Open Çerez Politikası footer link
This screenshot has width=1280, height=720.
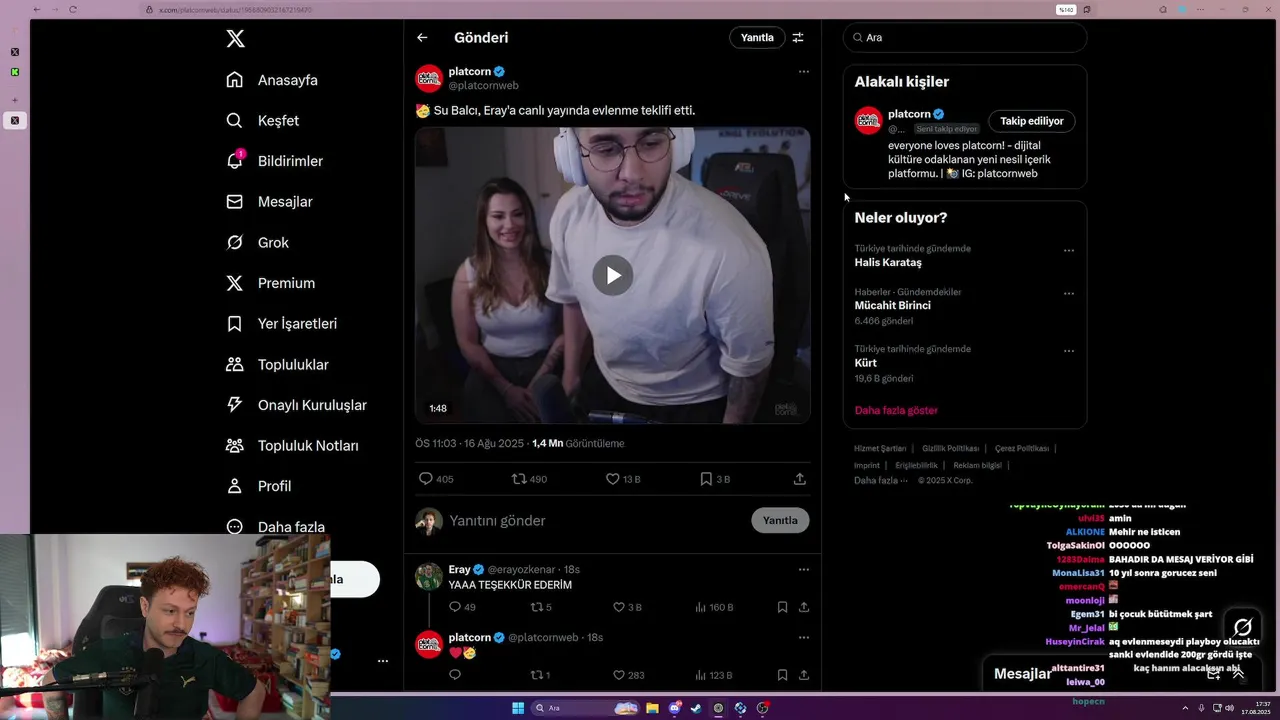(1022, 449)
